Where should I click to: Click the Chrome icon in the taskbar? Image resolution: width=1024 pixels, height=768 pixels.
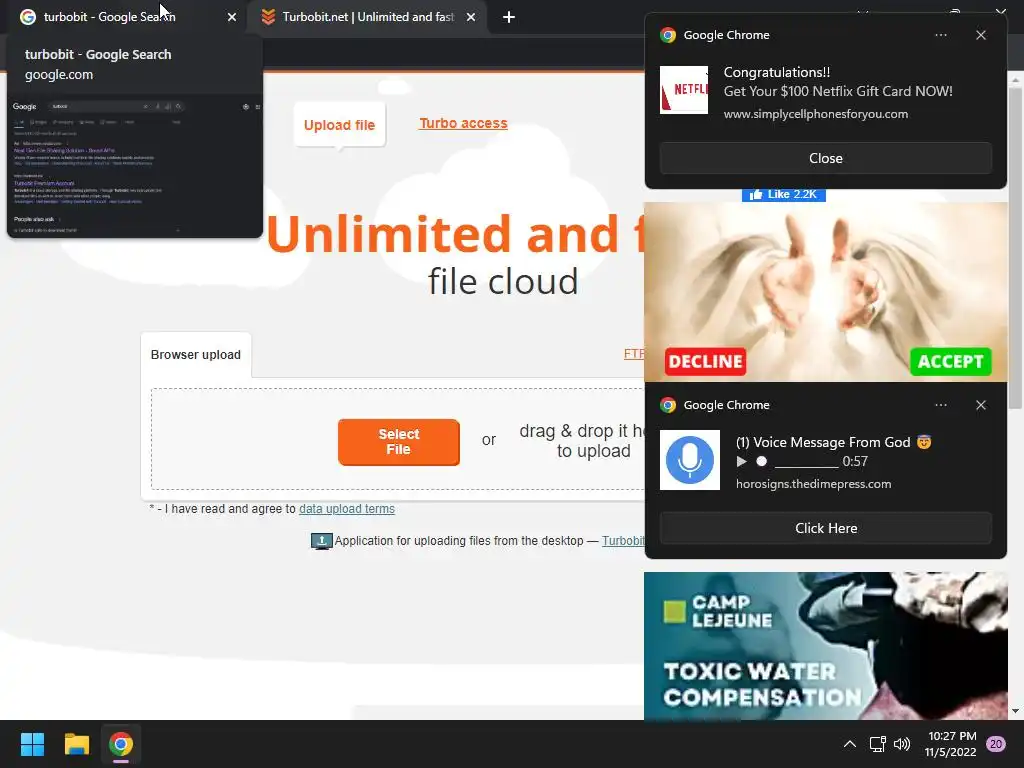(121, 744)
